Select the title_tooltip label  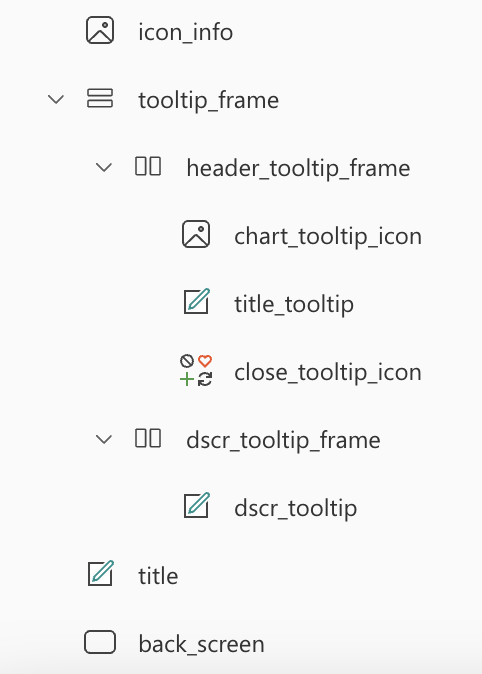tap(294, 304)
